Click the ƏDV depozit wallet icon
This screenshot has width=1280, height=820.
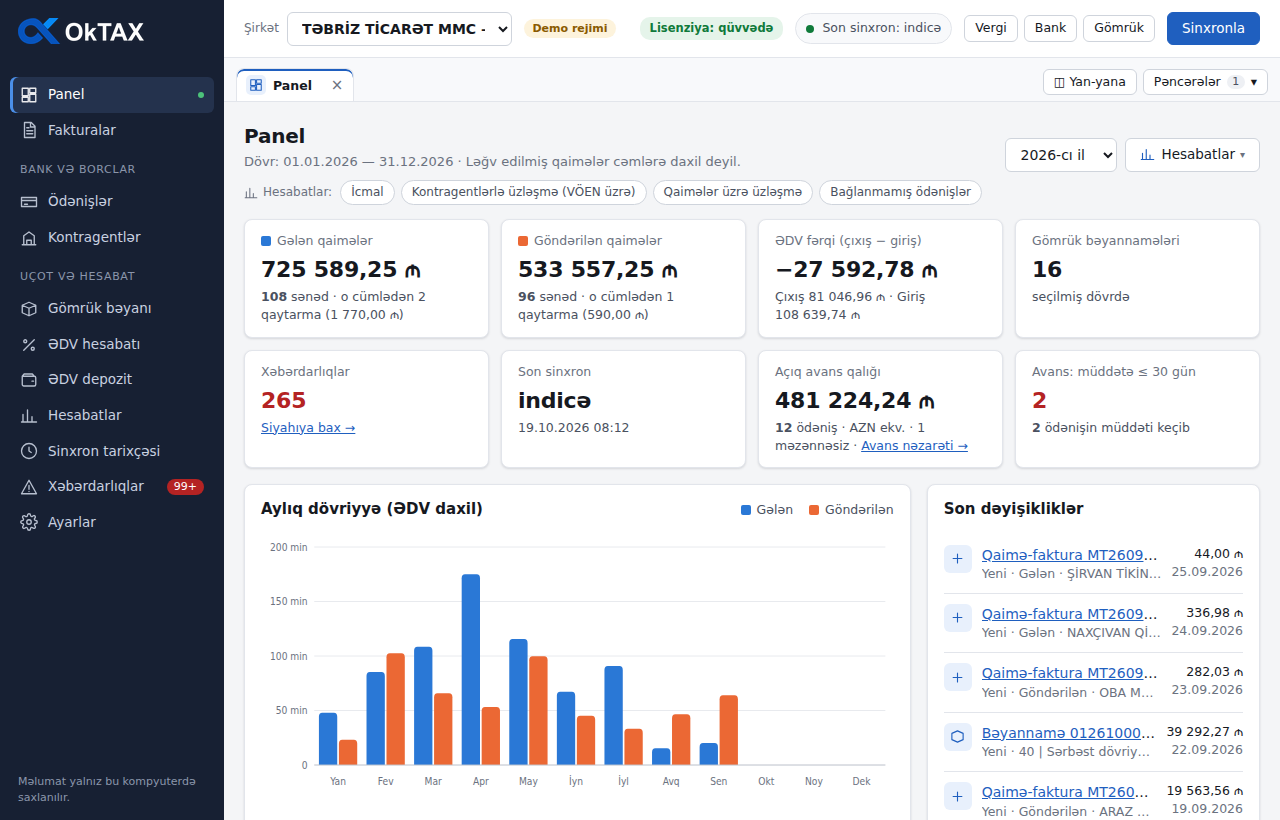(x=29, y=379)
